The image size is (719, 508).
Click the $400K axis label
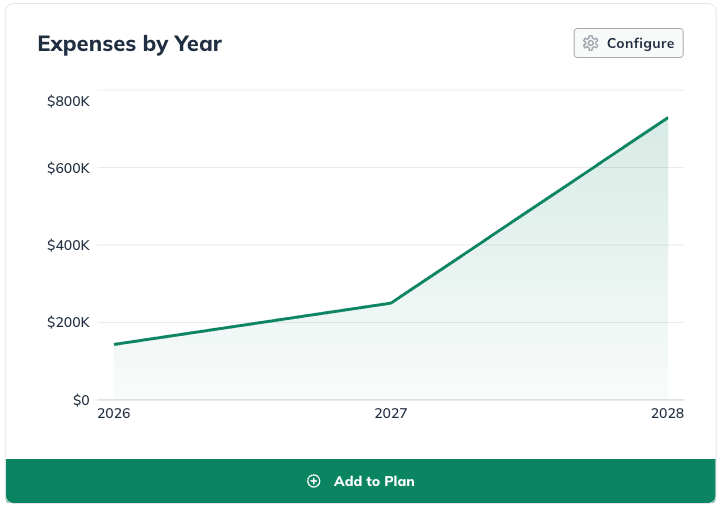click(x=68, y=245)
